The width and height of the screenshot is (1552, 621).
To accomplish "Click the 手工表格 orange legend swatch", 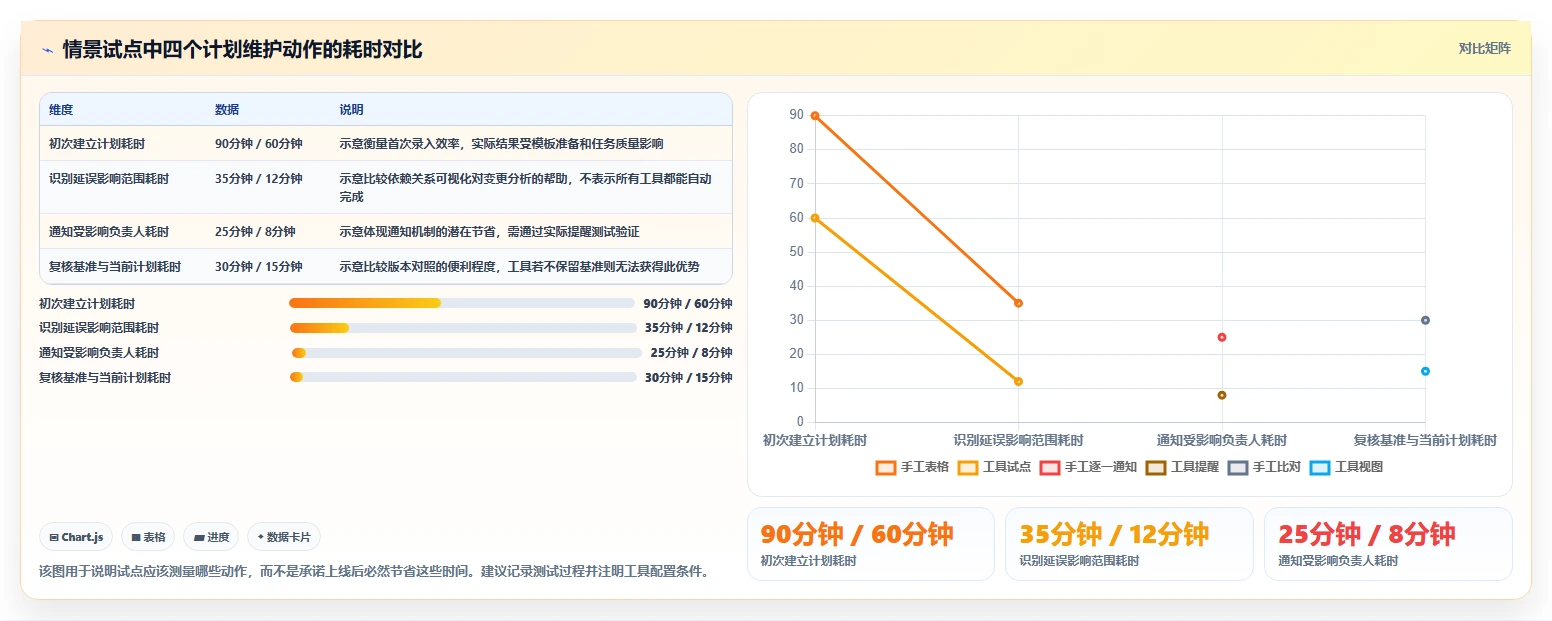I will [886, 467].
